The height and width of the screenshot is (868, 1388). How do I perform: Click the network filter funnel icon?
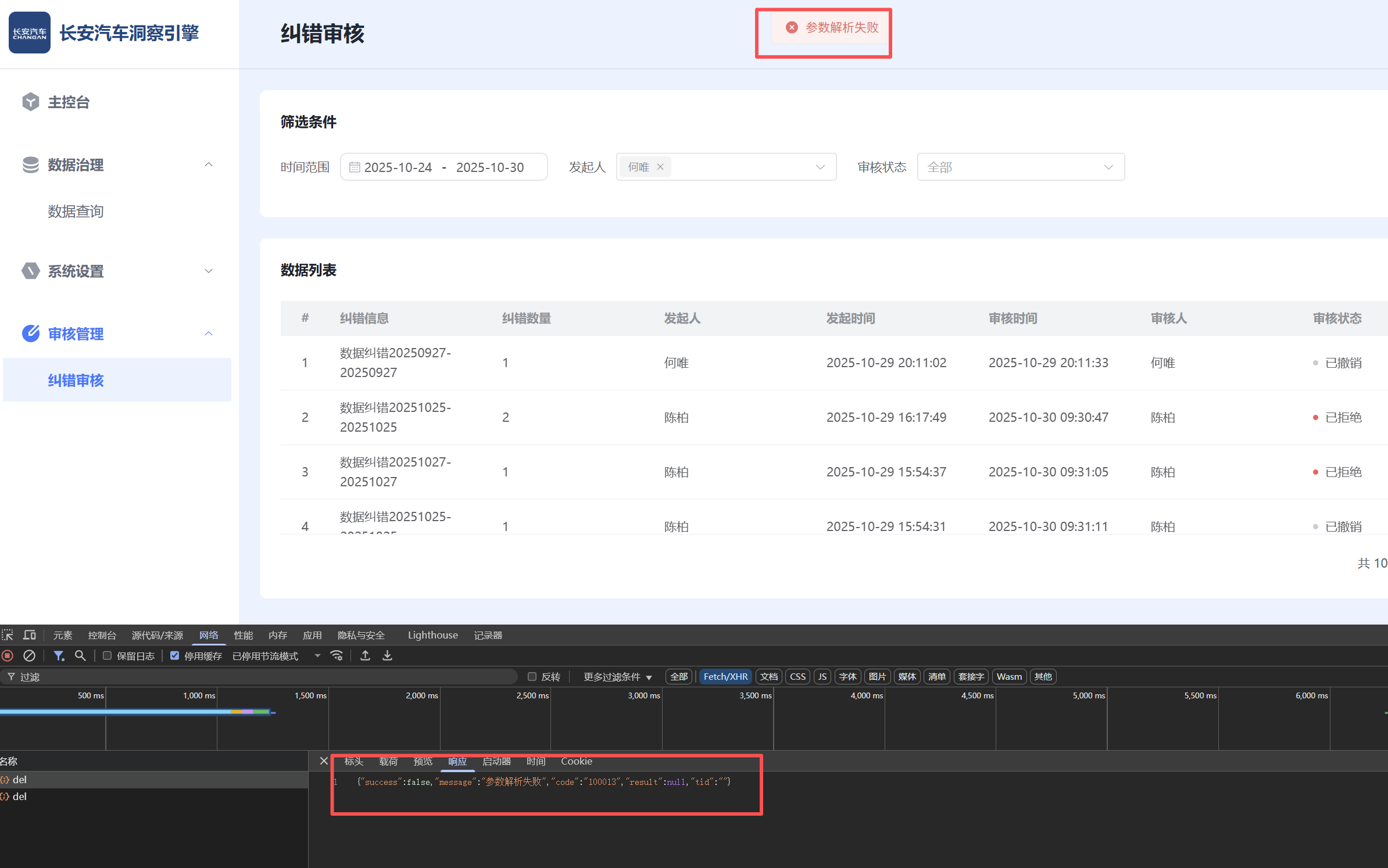tap(59, 655)
